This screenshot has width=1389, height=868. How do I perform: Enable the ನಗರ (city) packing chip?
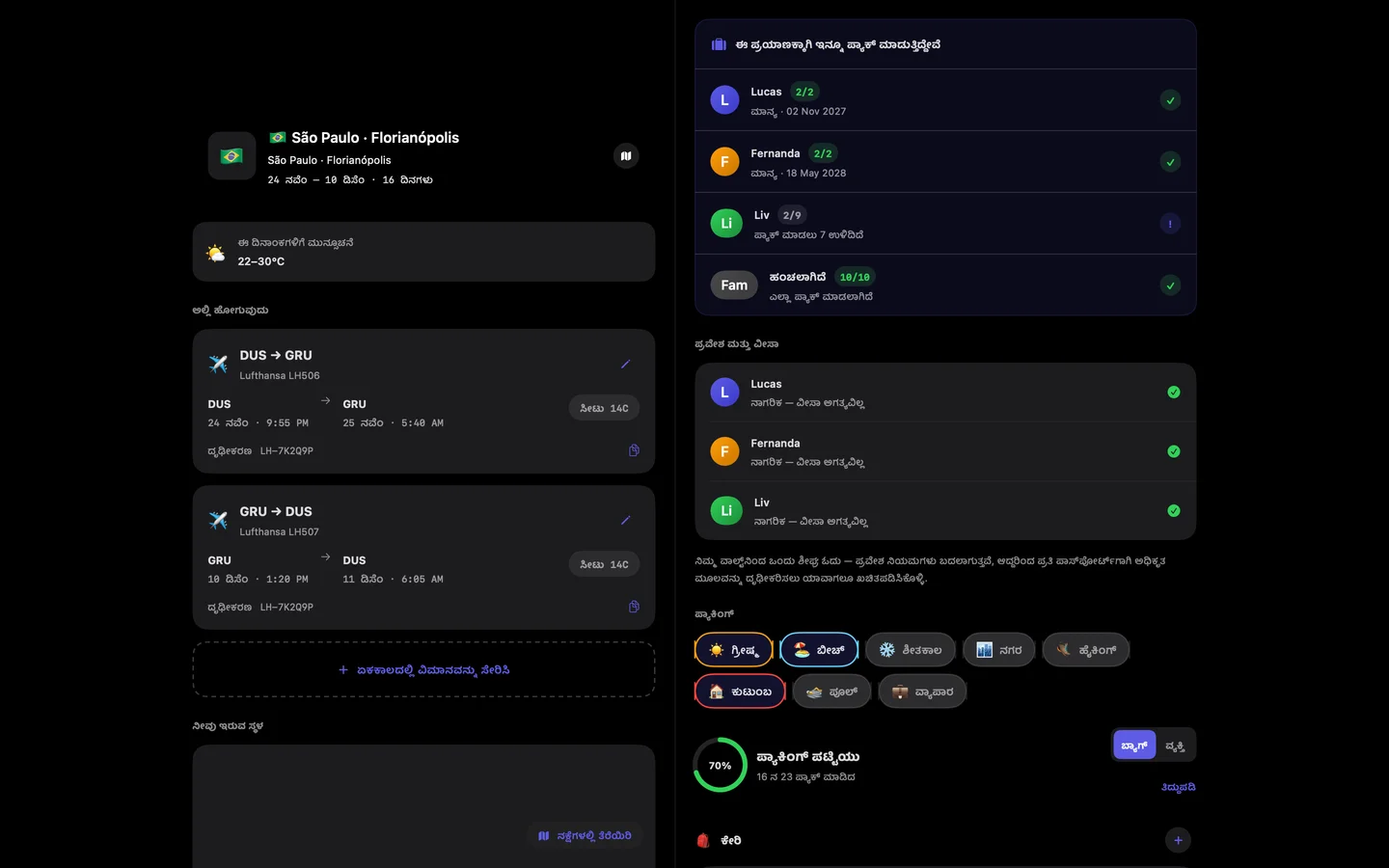(999, 650)
